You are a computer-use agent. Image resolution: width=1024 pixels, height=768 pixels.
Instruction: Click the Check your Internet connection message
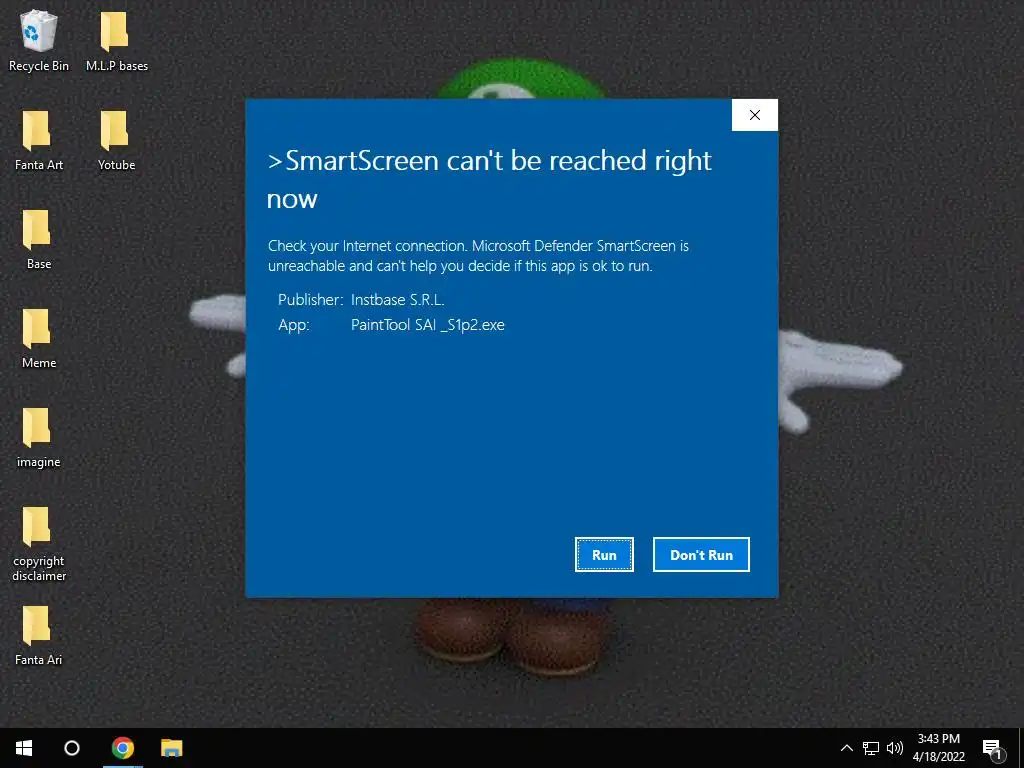click(478, 255)
